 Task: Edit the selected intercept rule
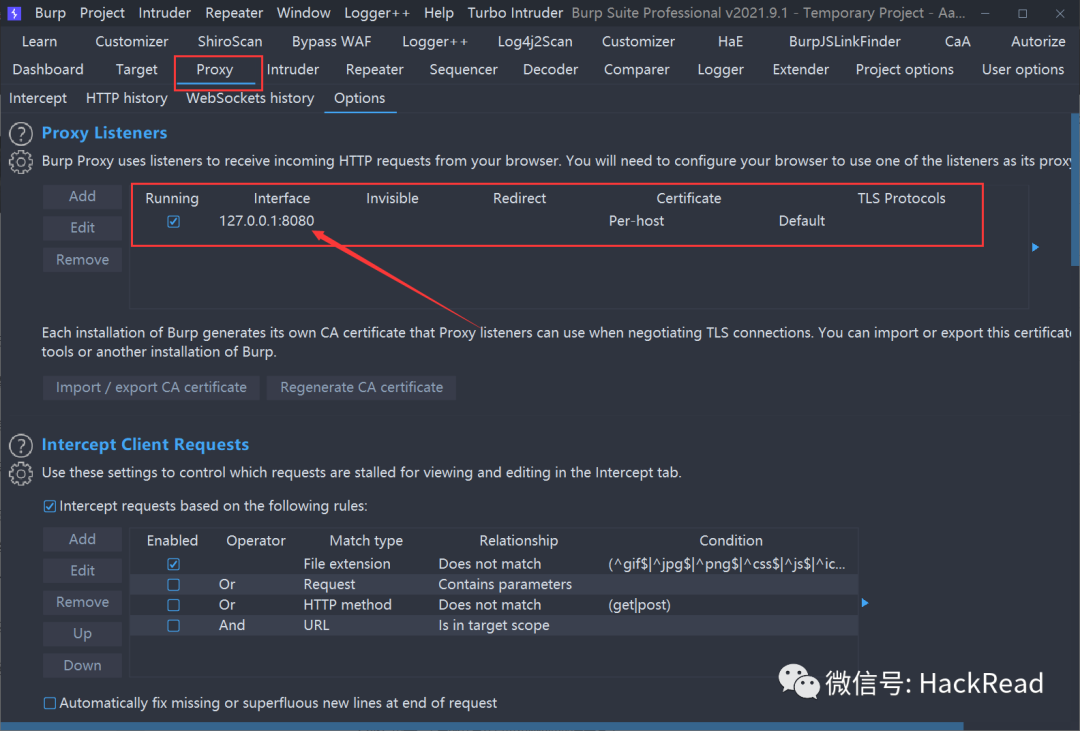[82, 571]
